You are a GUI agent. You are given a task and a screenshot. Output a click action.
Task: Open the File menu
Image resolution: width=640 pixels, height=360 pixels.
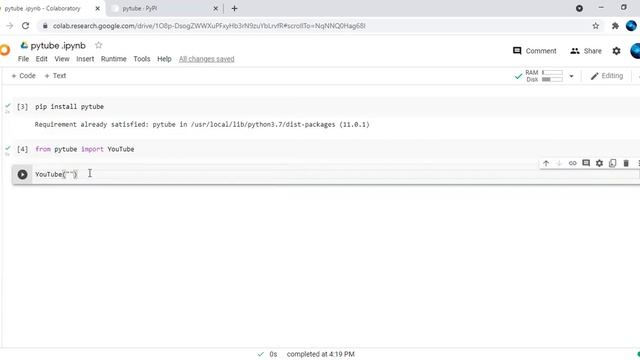tap(23, 59)
